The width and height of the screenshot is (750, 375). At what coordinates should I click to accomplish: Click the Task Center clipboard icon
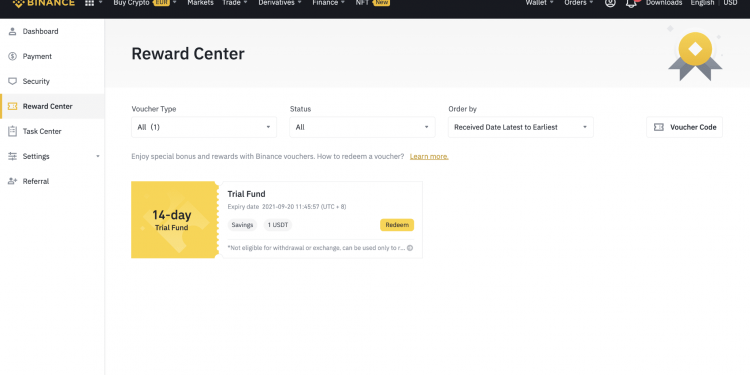click(12, 131)
